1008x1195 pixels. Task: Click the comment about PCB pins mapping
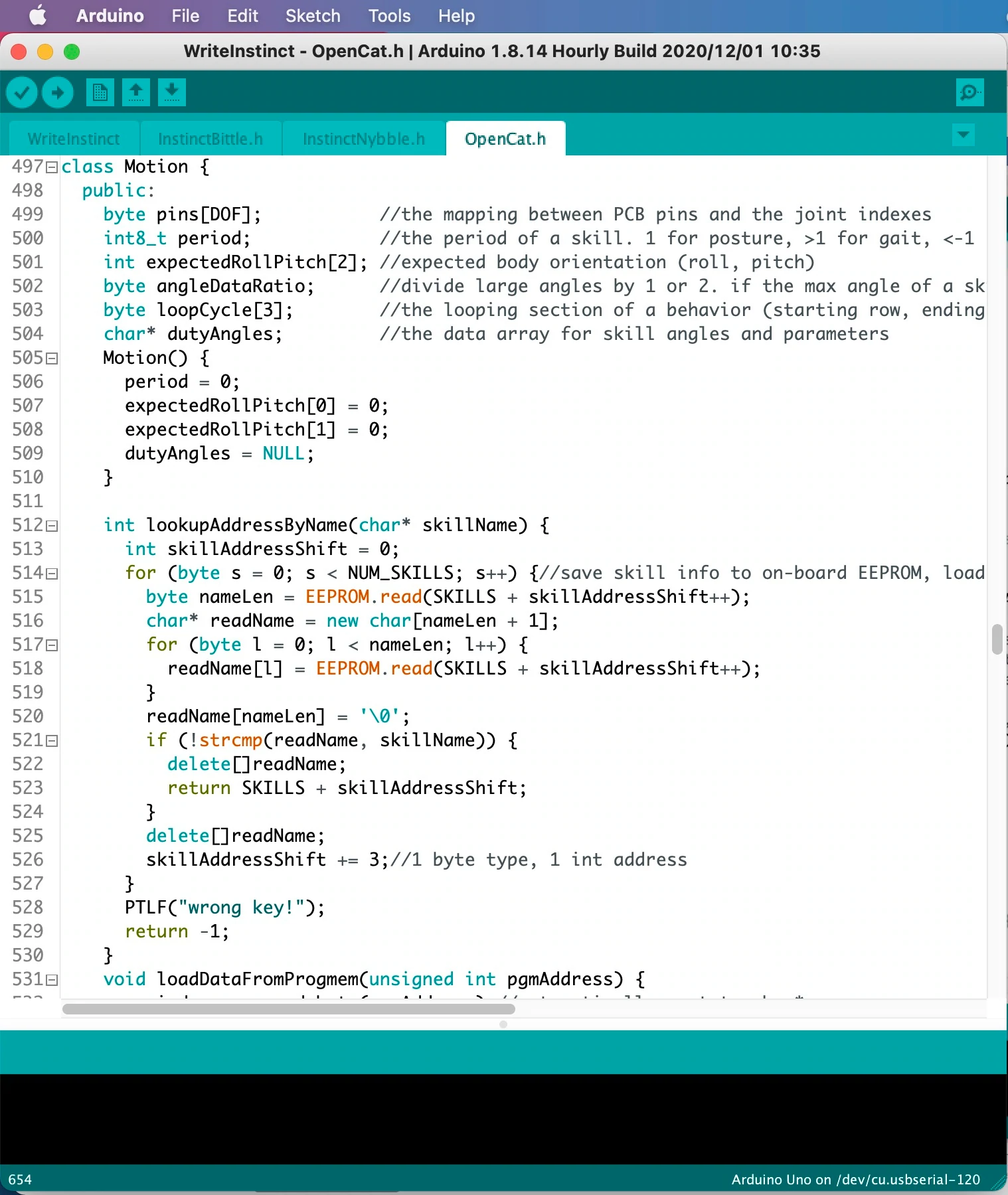655,214
